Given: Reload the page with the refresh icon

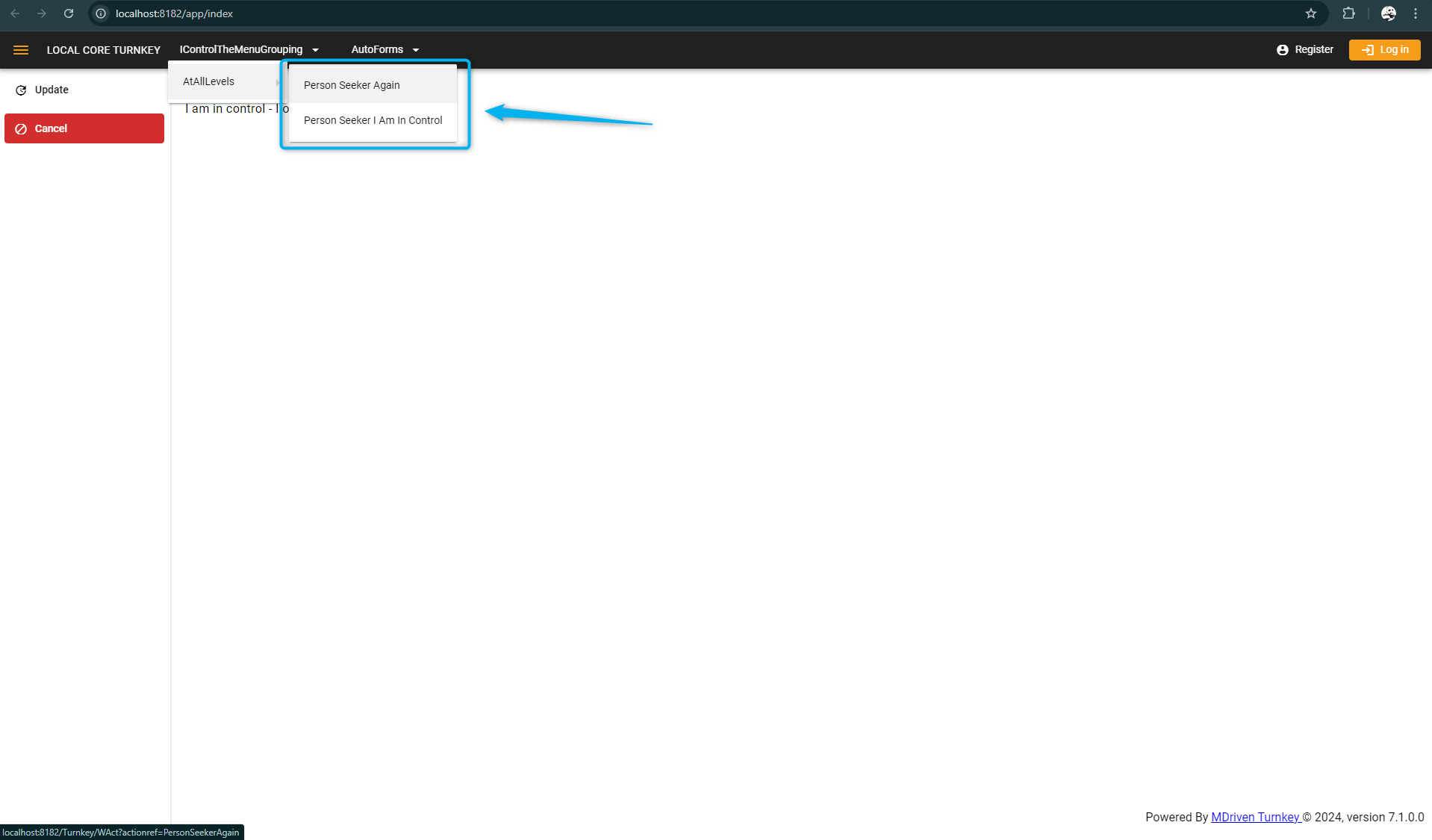Looking at the screenshot, I should 69,13.
